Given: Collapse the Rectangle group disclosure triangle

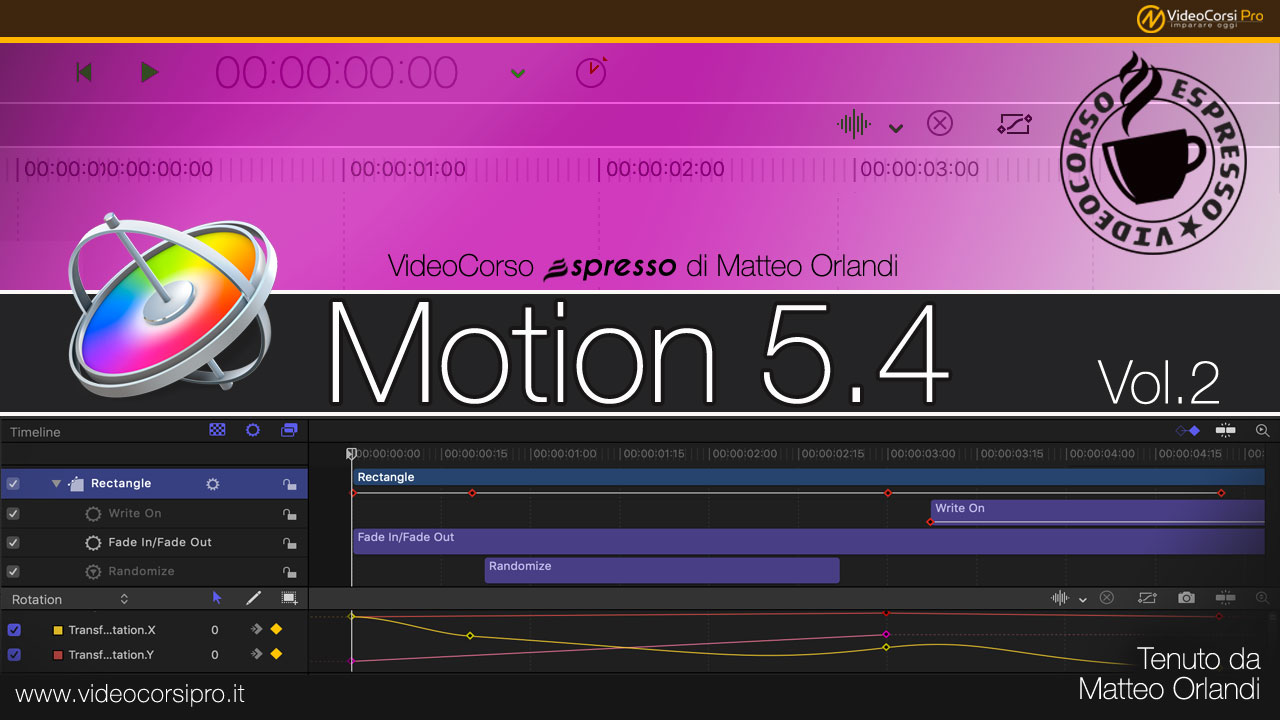Looking at the screenshot, I should pos(57,484).
